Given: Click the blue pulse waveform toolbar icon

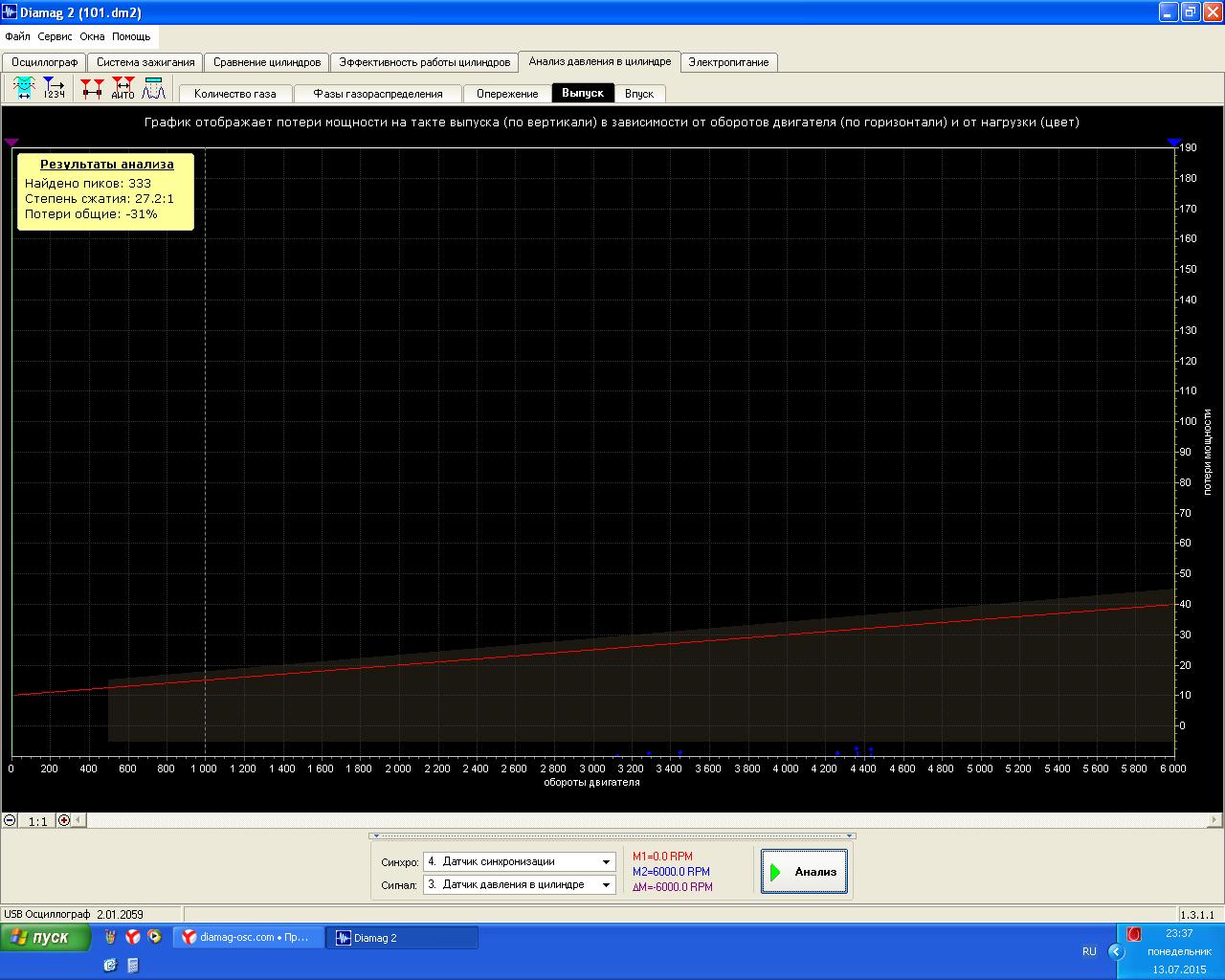Looking at the screenshot, I should tap(153, 89).
